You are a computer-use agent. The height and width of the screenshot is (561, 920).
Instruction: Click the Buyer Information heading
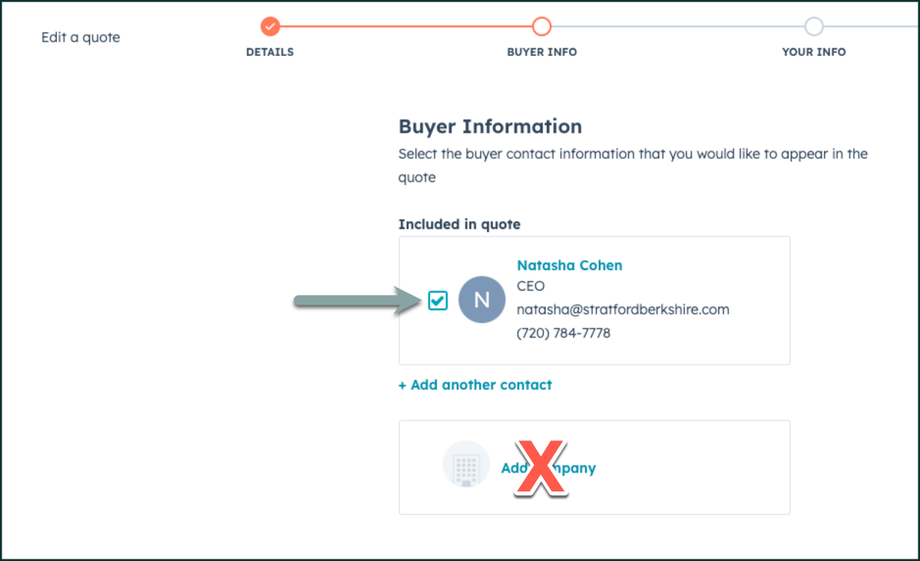(x=490, y=127)
